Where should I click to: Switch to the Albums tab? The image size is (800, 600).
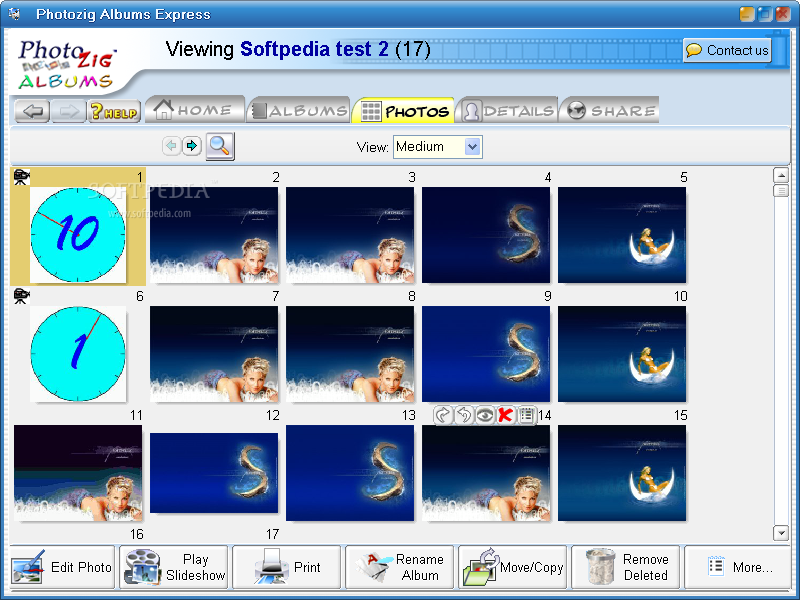point(299,110)
